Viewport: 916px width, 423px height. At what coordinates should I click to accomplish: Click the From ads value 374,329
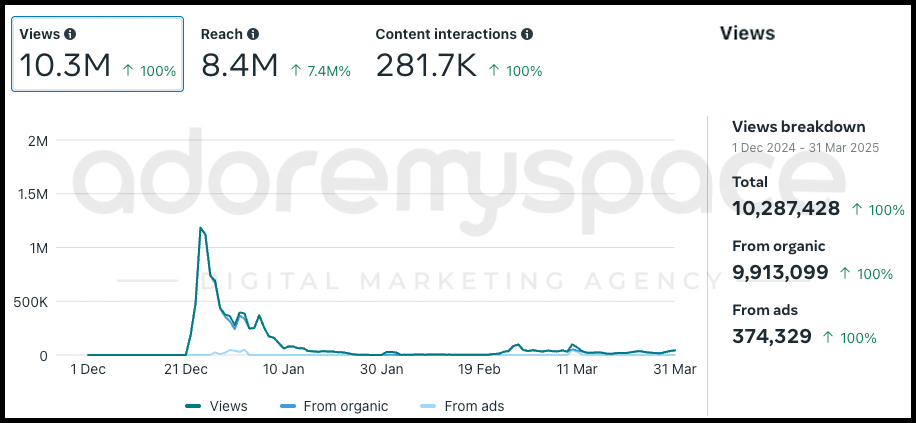(772, 337)
